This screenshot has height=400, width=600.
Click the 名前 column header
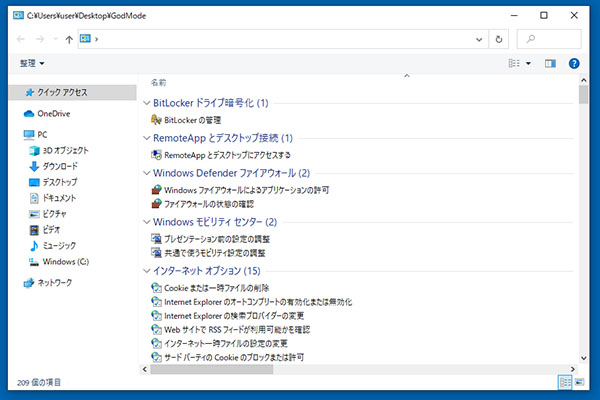click(x=158, y=82)
